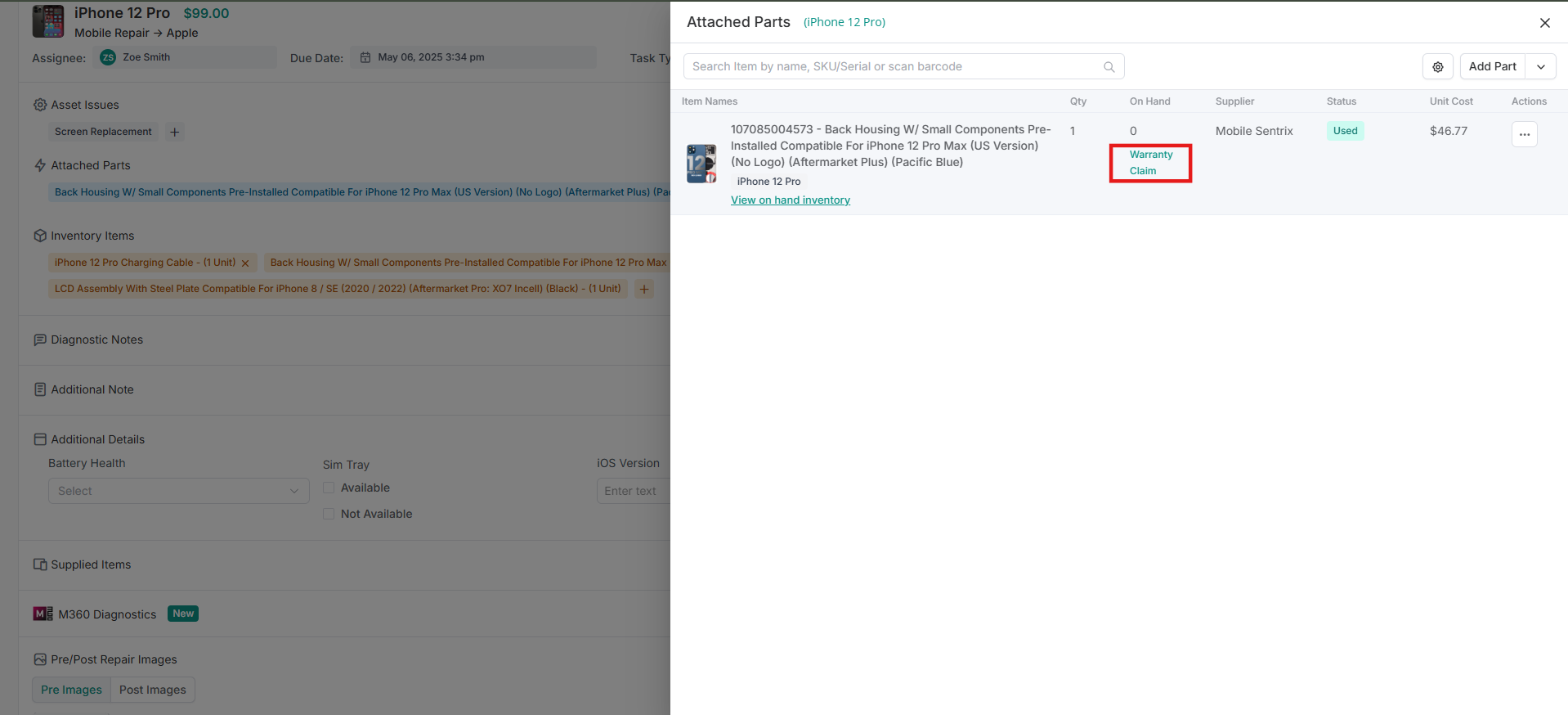The width and height of the screenshot is (1568, 715).
Task: Open the parts settings gear icon
Action: (x=1438, y=66)
